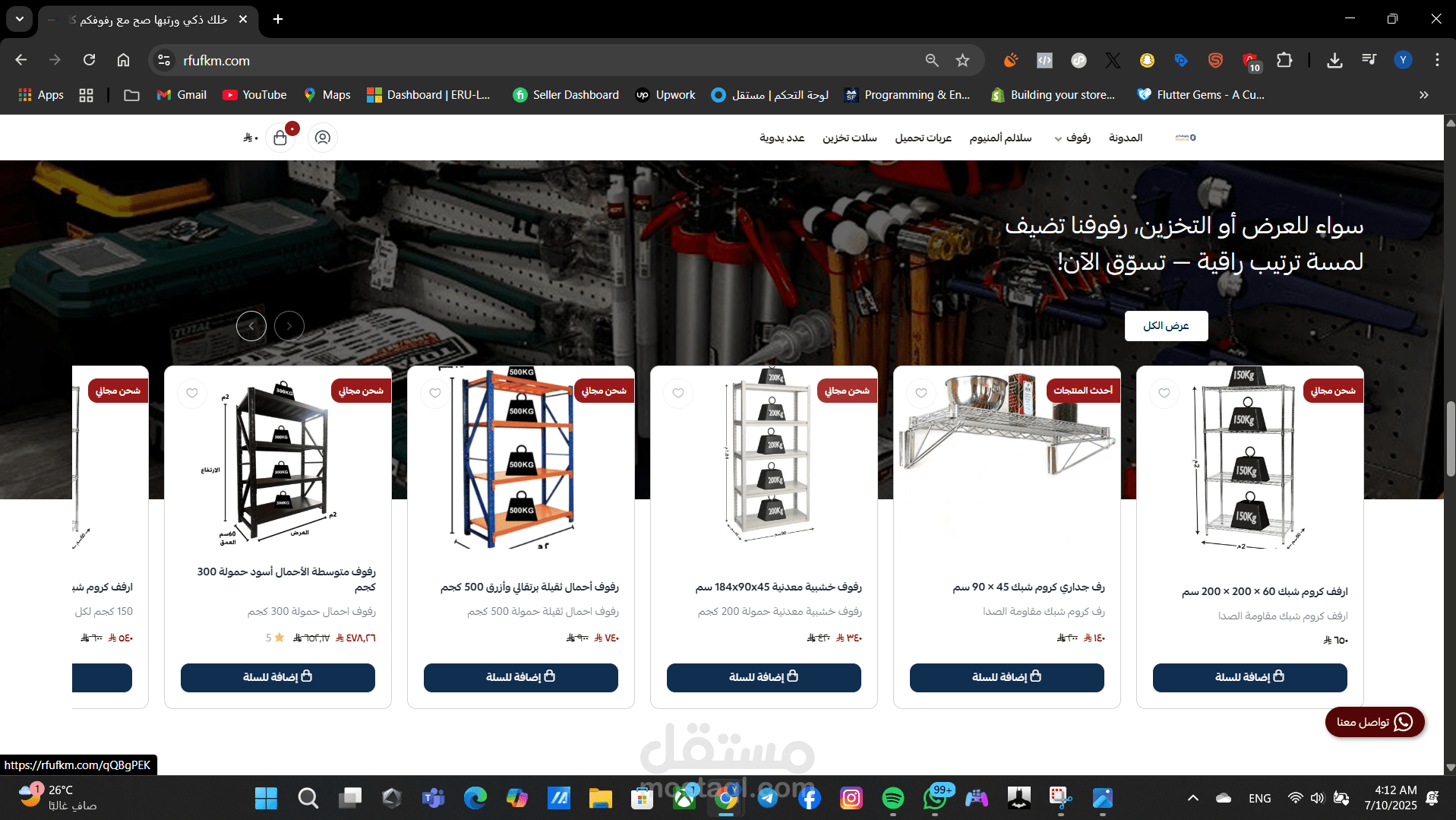Open YouTube bookmark
Image resolution: width=1456 pixels, height=820 pixels.
tap(254, 95)
